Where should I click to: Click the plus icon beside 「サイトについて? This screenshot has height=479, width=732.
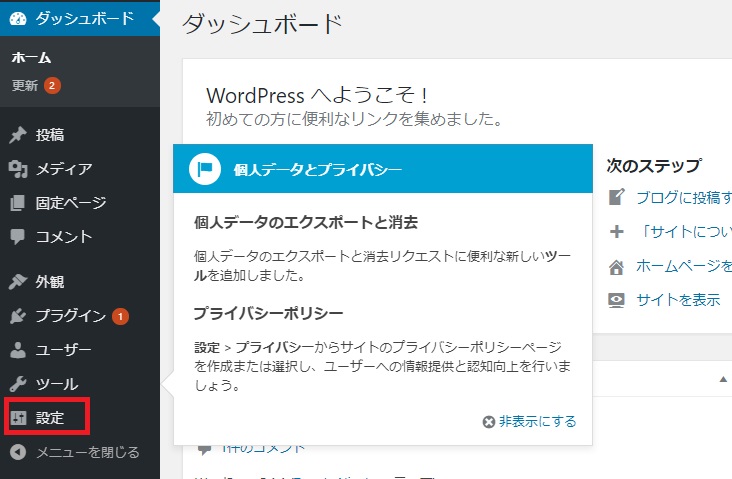pyautogui.click(x=617, y=231)
